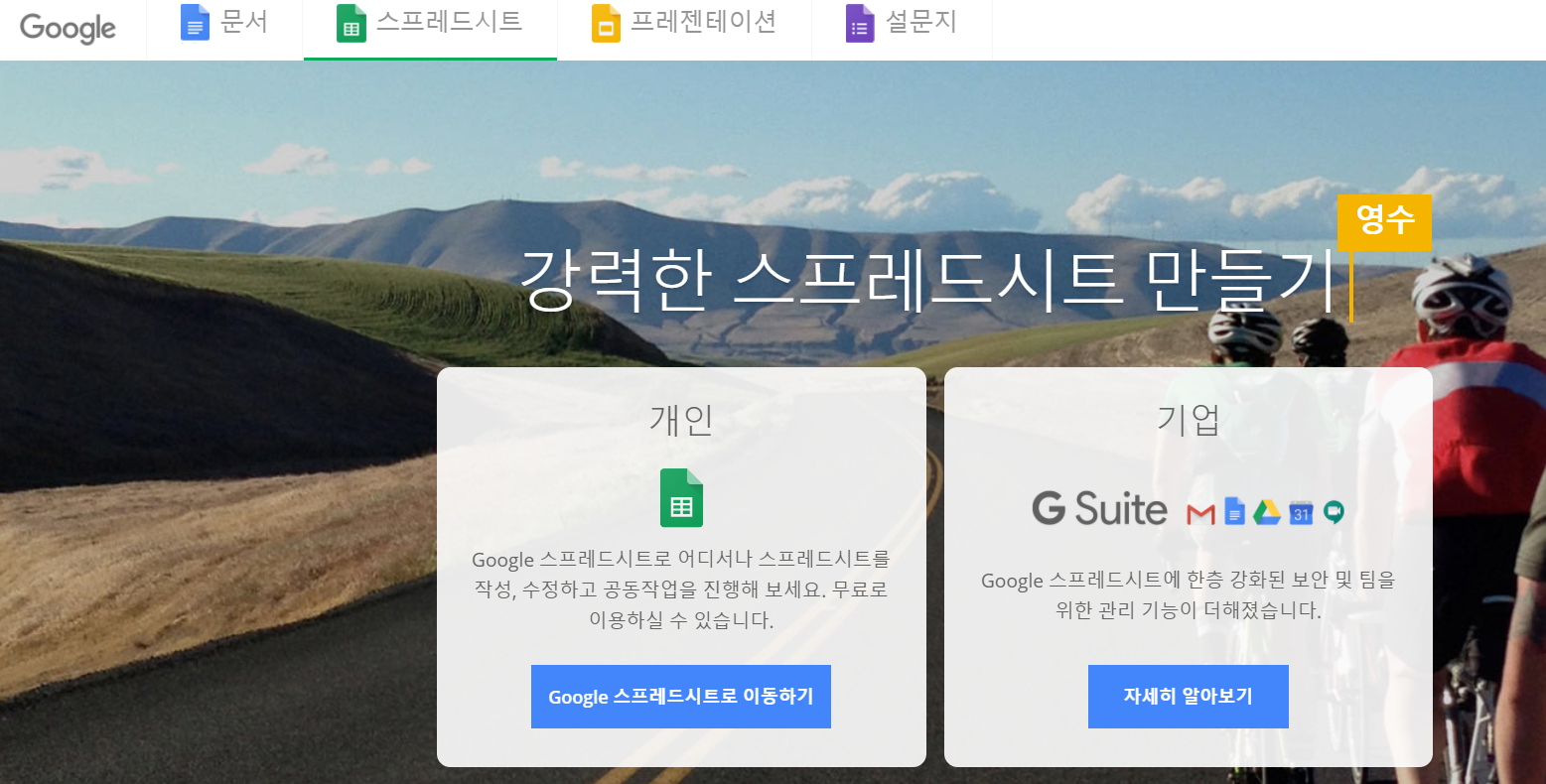
Task: Click the Gmail icon in 기업 card
Action: pyautogui.click(x=1200, y=513)
